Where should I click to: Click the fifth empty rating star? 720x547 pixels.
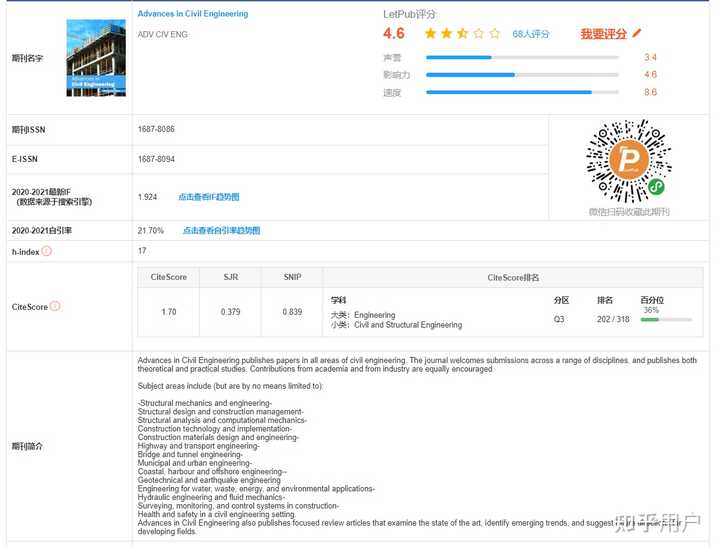(495, 34)
